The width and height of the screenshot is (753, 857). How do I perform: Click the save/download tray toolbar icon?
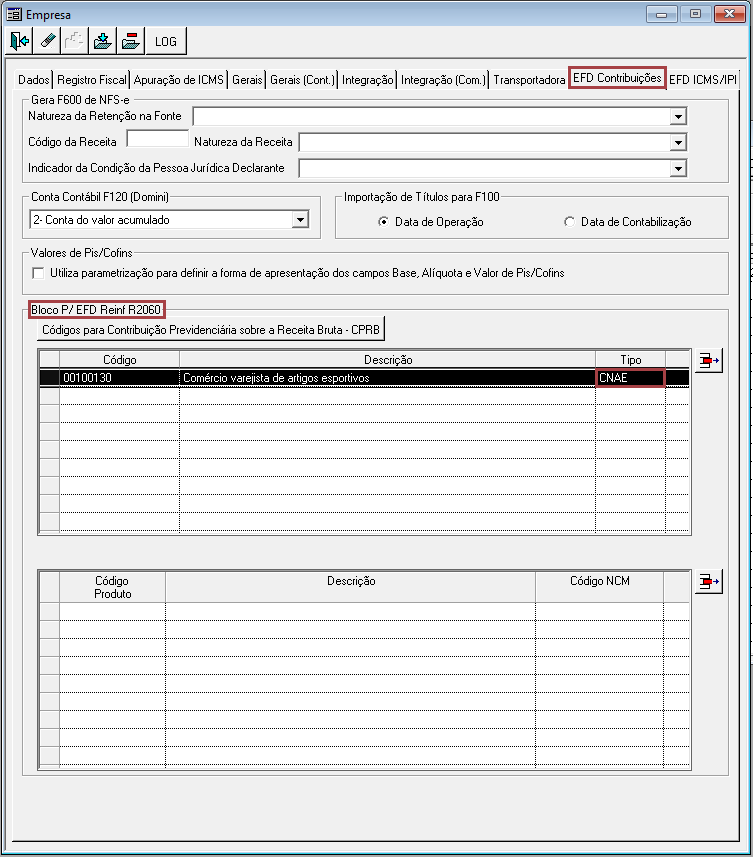(x=103, y=41)
